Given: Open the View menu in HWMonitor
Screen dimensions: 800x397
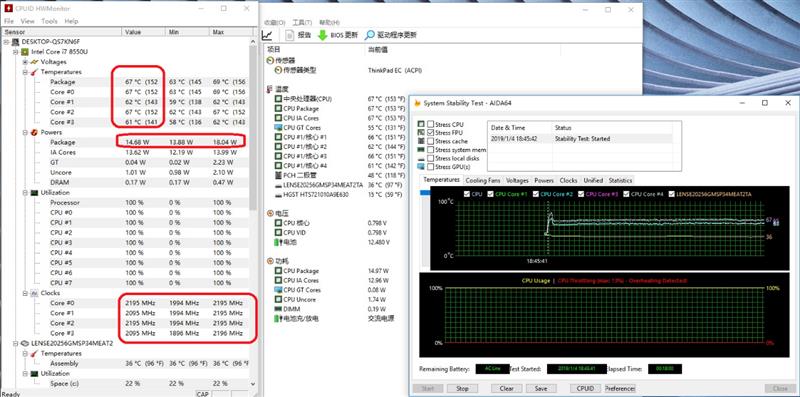Looking at the screenshot, I should tap(28, 21).
